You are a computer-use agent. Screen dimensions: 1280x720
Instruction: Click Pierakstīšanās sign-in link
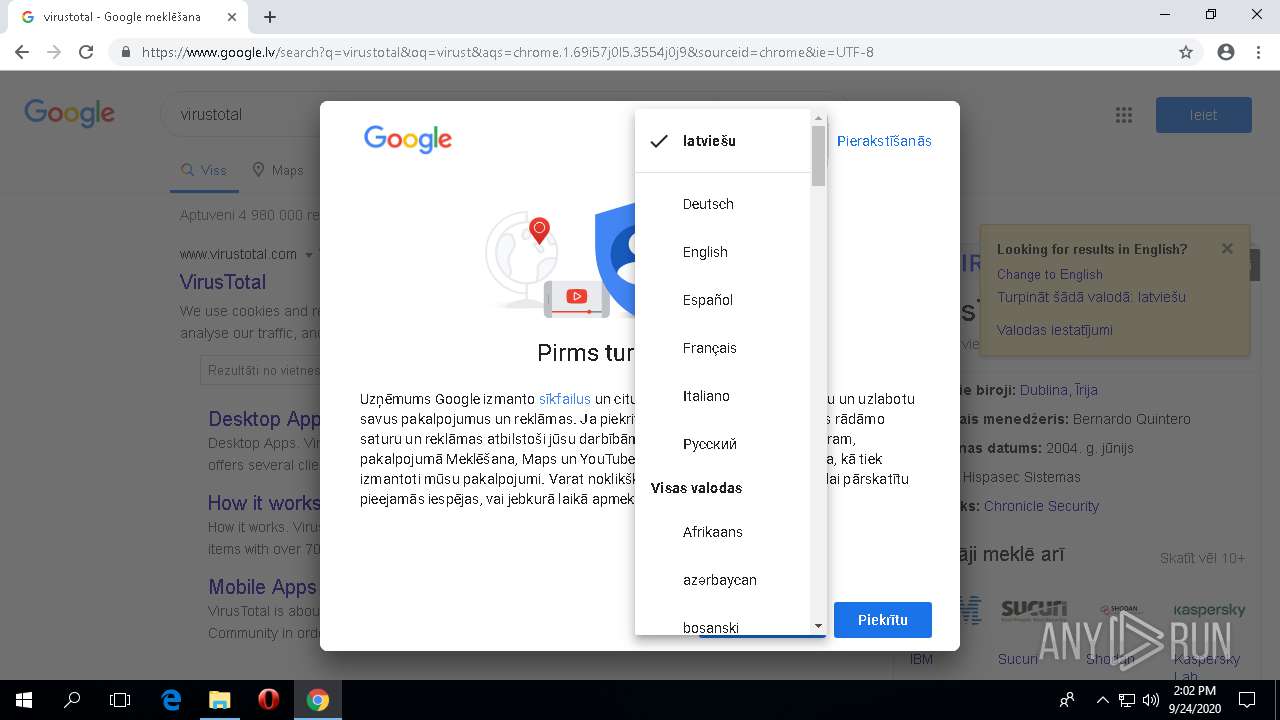[x=884, y=141]
